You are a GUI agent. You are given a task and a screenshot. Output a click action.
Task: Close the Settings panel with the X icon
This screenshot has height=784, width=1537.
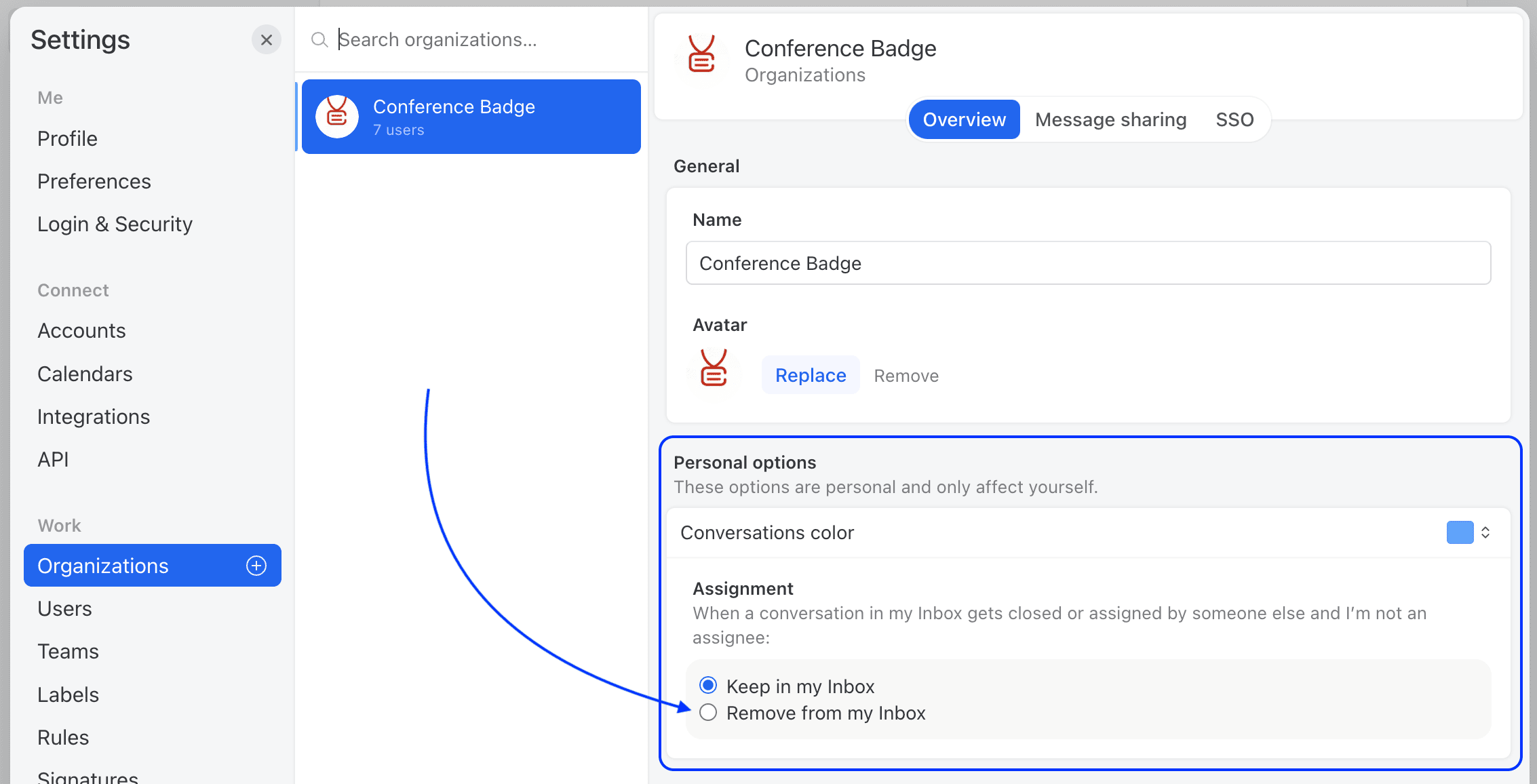point(267,40)
